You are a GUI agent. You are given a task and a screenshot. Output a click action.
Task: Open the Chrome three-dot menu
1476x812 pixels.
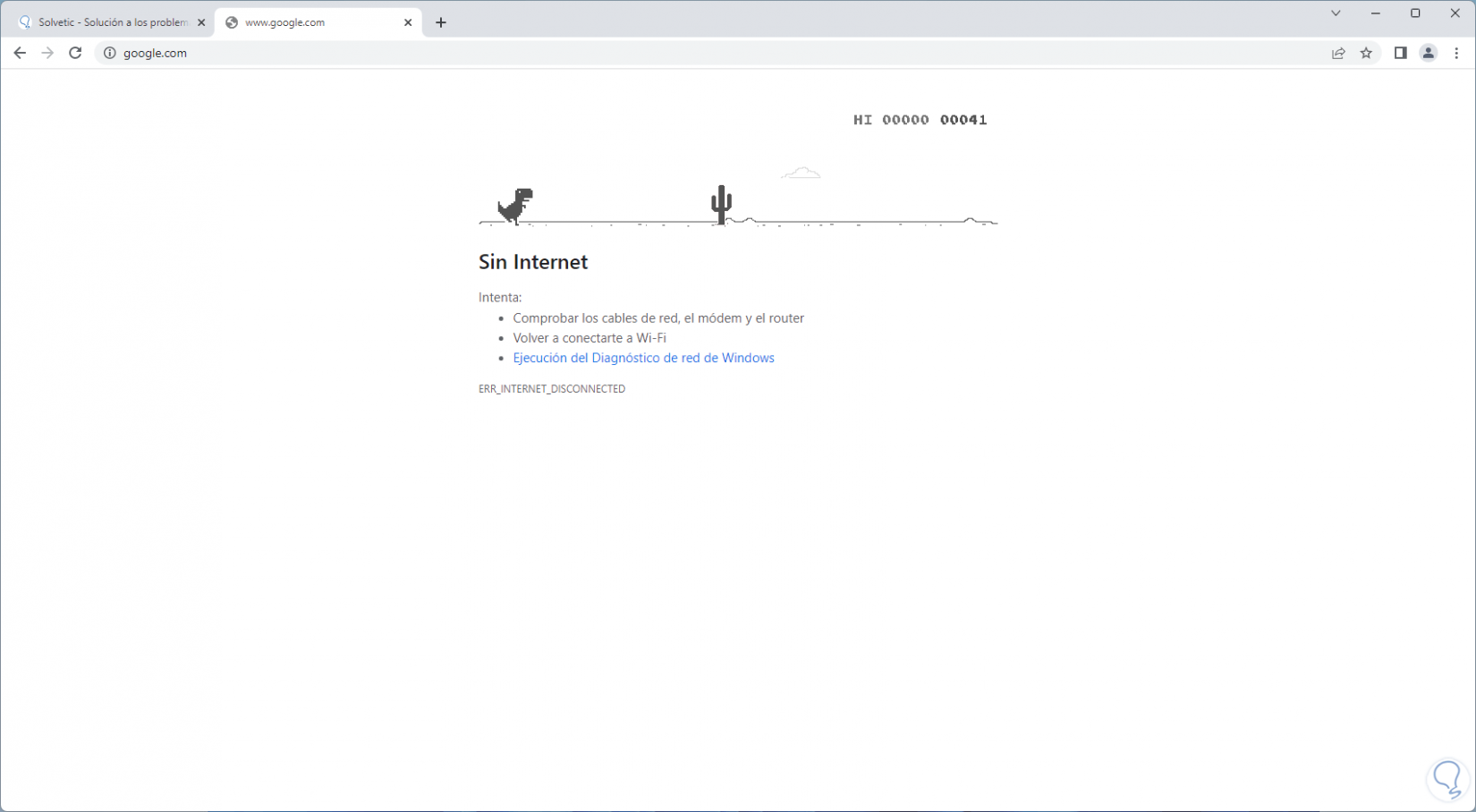point(1456,53)
